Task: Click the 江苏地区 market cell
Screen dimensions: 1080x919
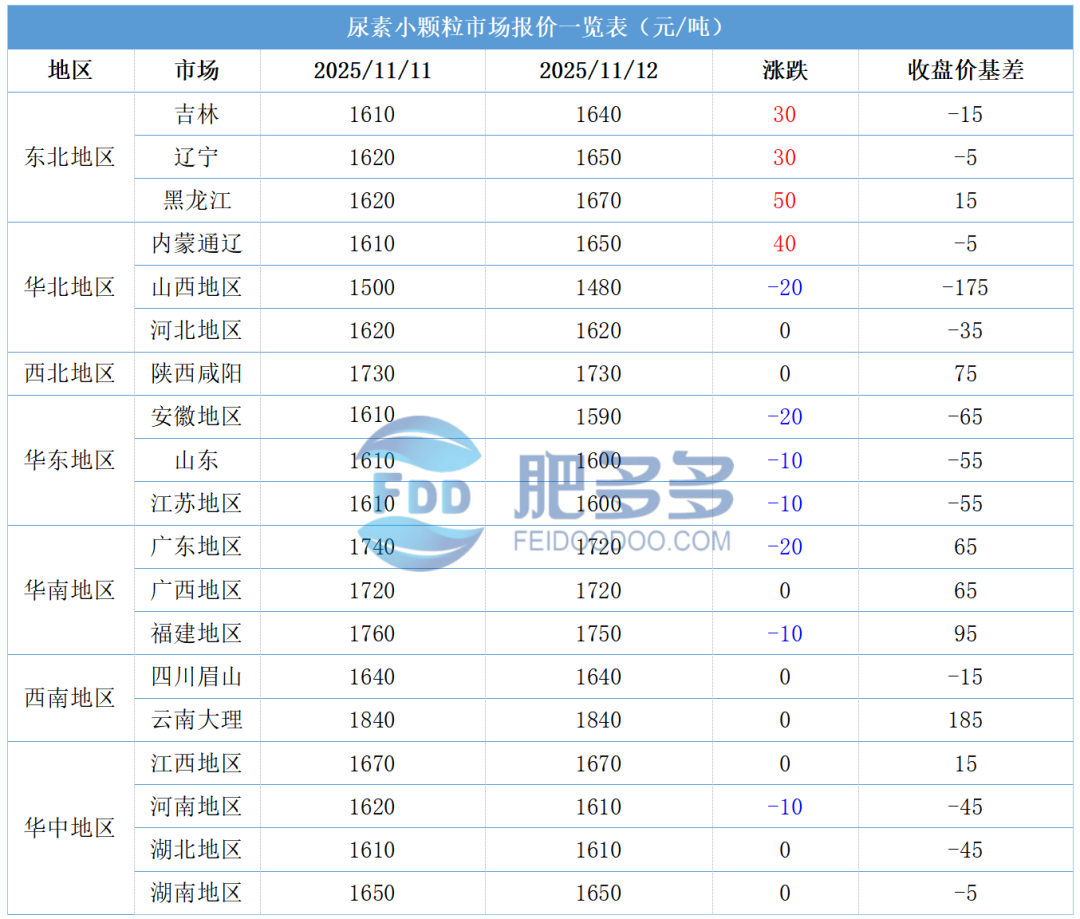Action: (x=197, y=504)
